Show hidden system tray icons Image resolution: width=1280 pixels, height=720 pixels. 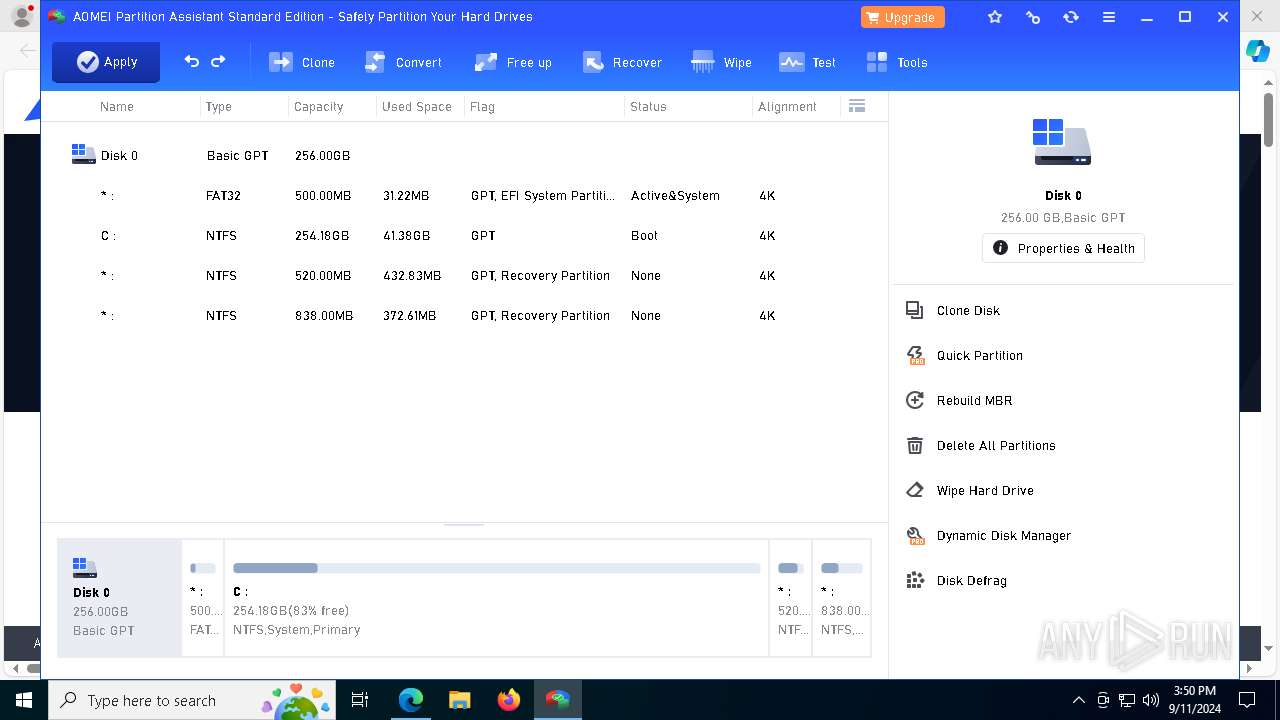click(1079, 700)
